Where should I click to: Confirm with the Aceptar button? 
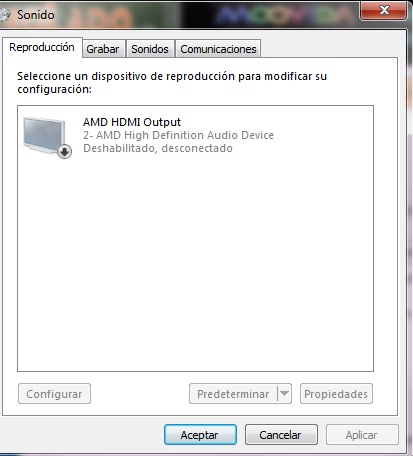(x=200, y=435)
